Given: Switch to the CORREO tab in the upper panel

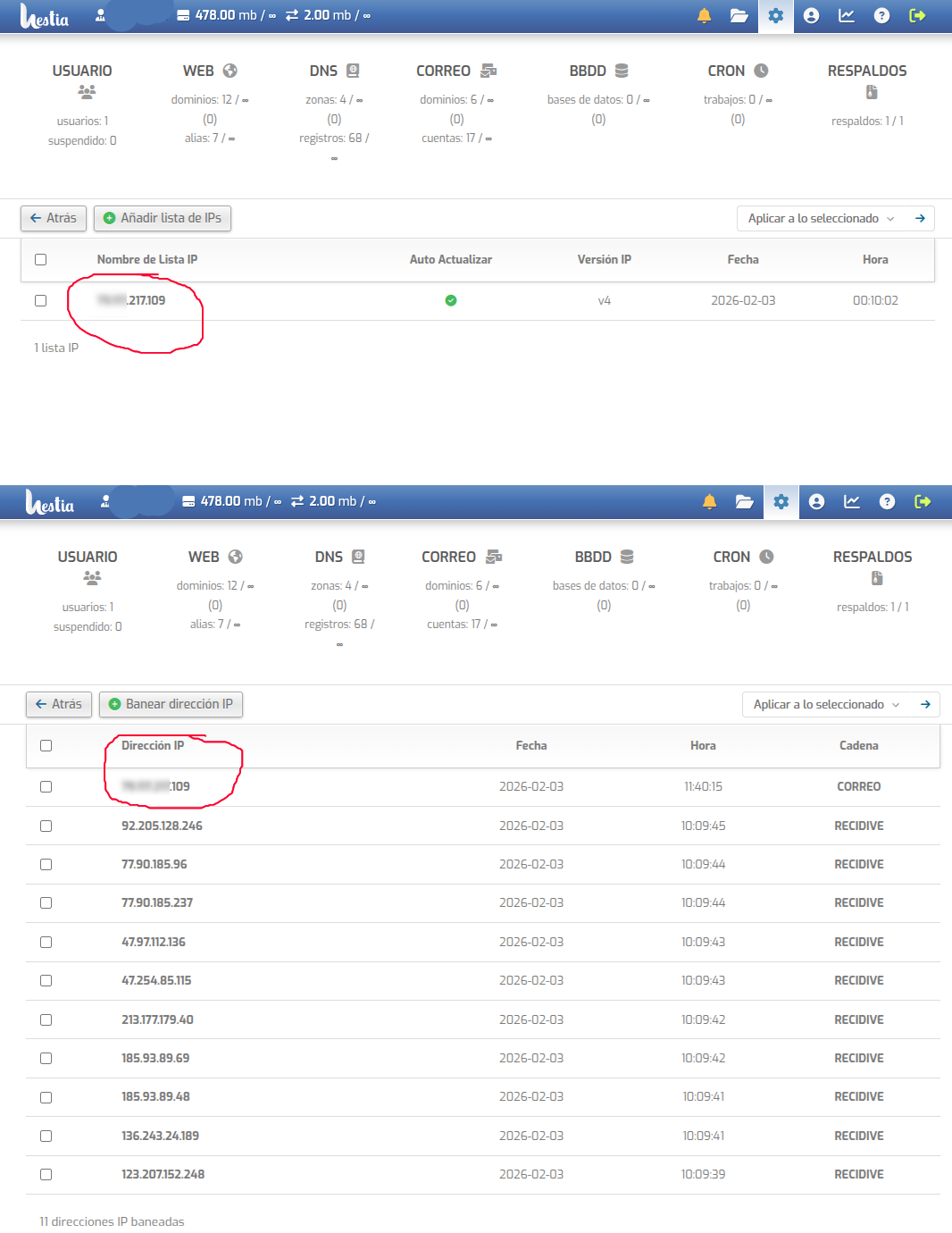Looking at the screenshot, I should [455, 71].
